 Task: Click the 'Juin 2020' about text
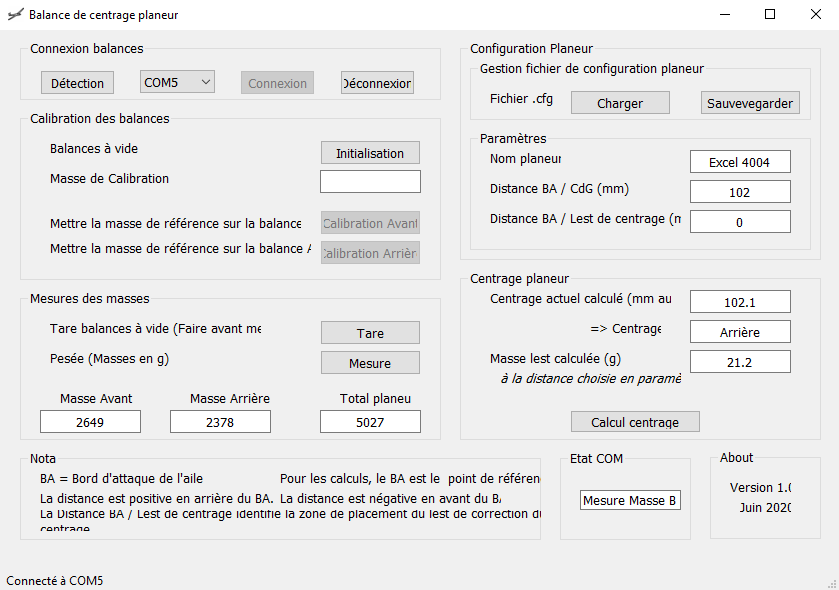coord(765,507)
